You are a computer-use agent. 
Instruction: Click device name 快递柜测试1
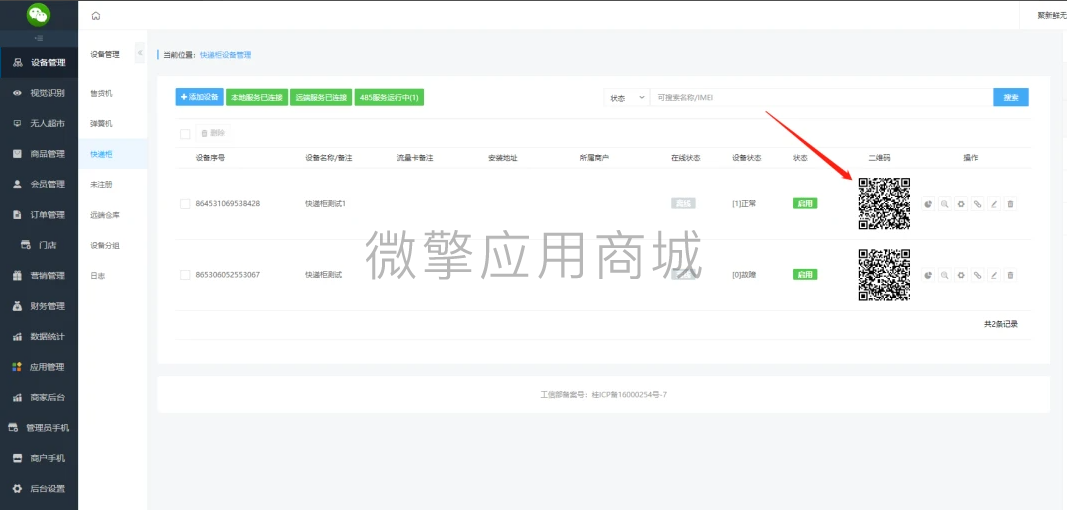(x=326, y=204)
